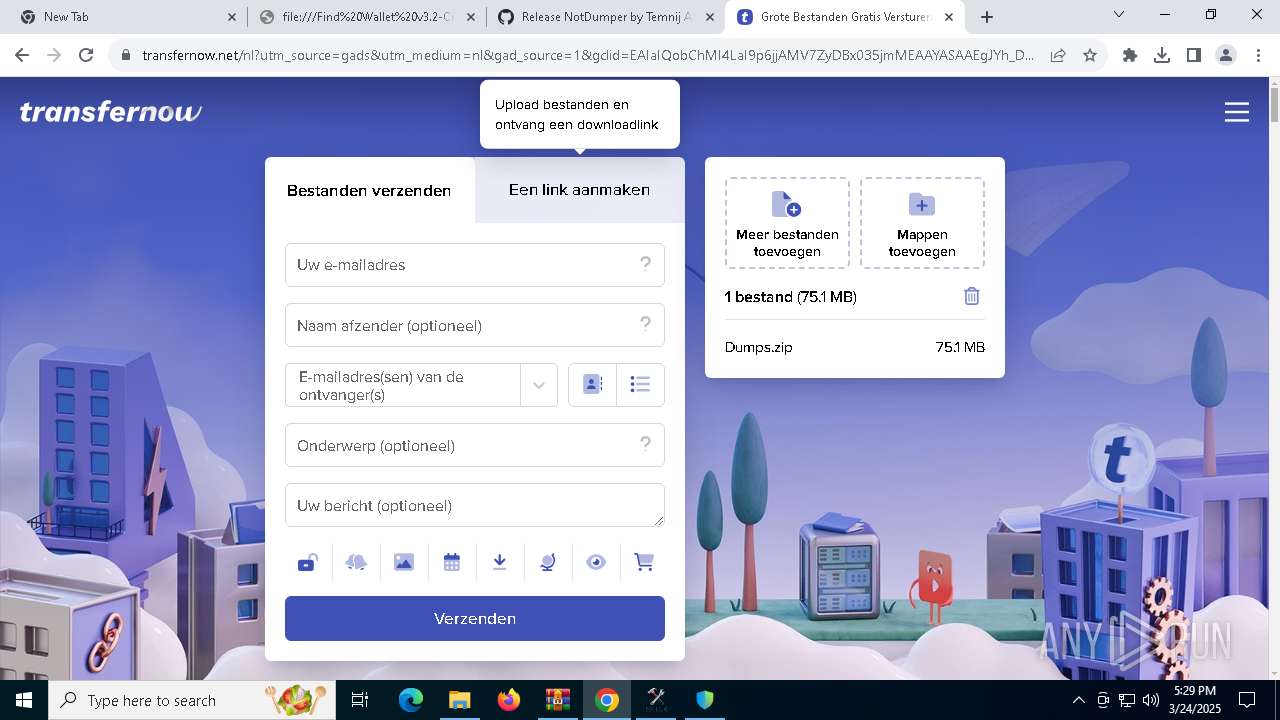Open the Windows Start menu
Viewport: 1280px width, 720px height.
click(24, 700)
